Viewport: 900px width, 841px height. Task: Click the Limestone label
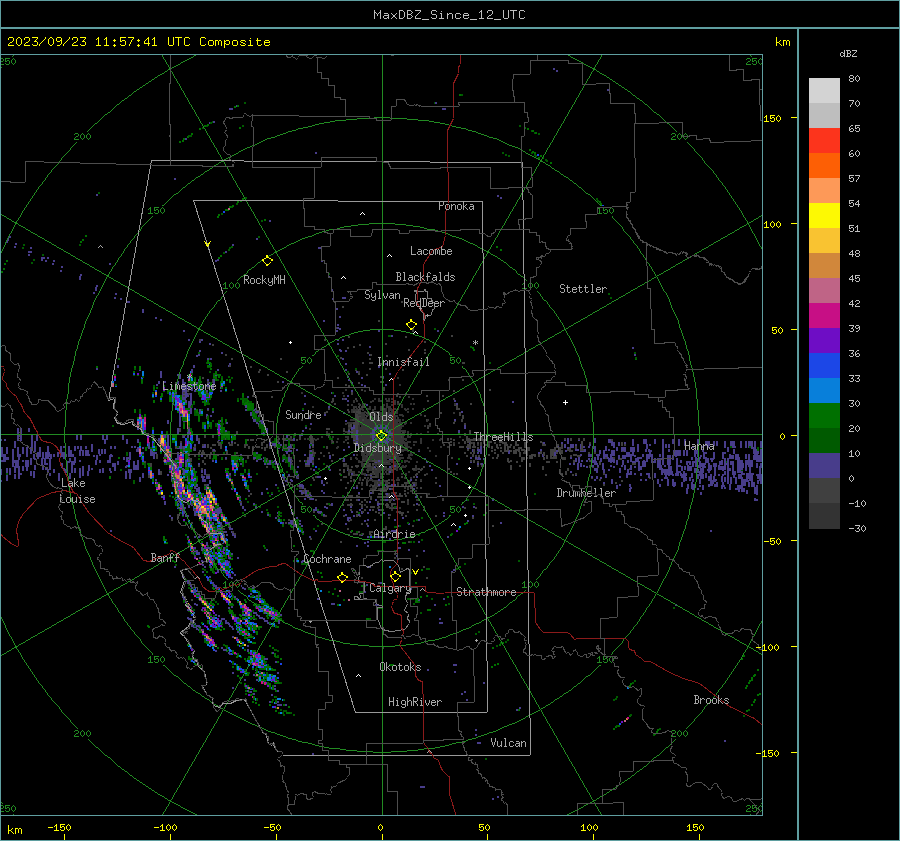point(189,386)
